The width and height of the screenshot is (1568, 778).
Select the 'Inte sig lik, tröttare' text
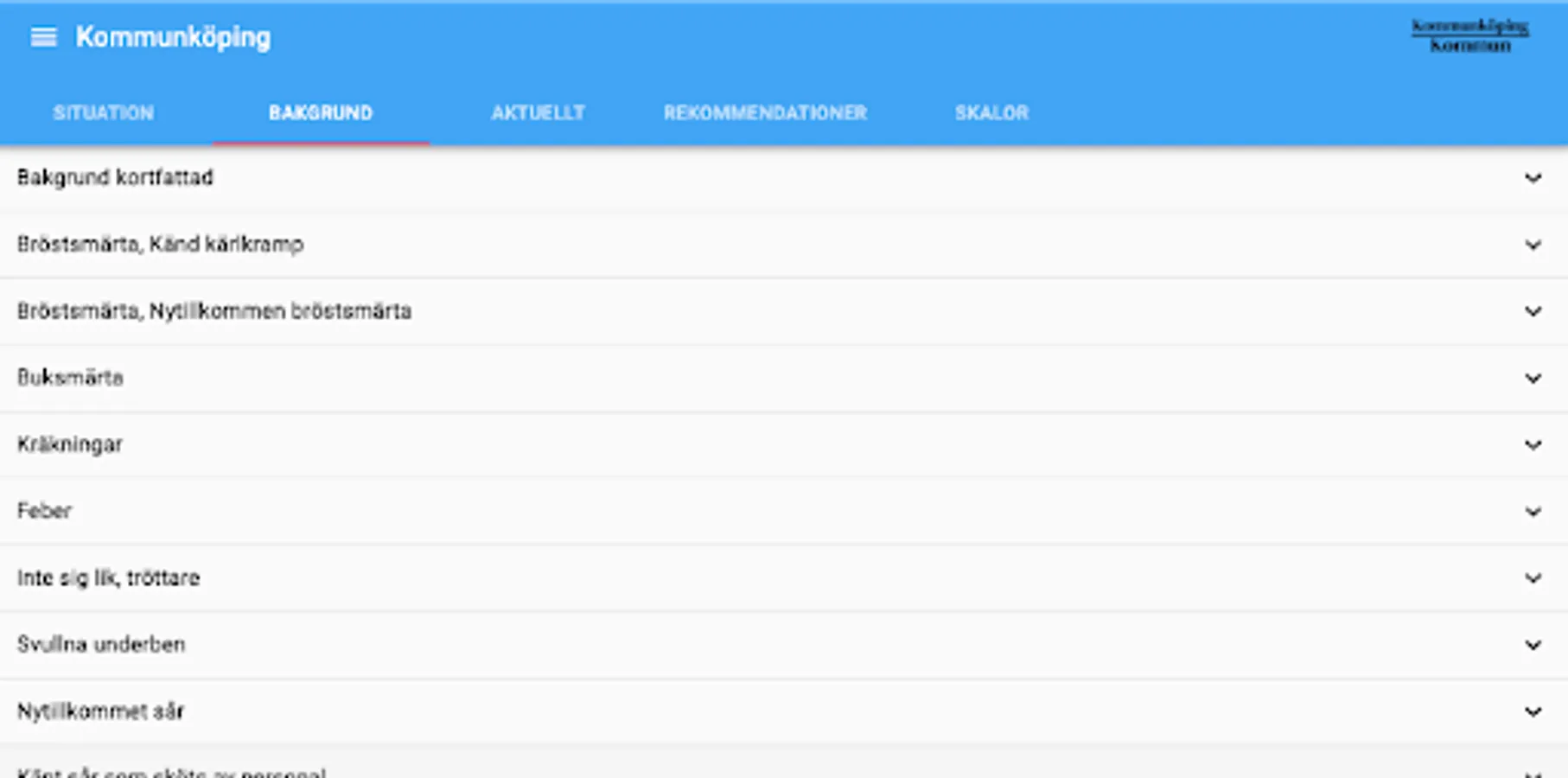pos(108,578)
